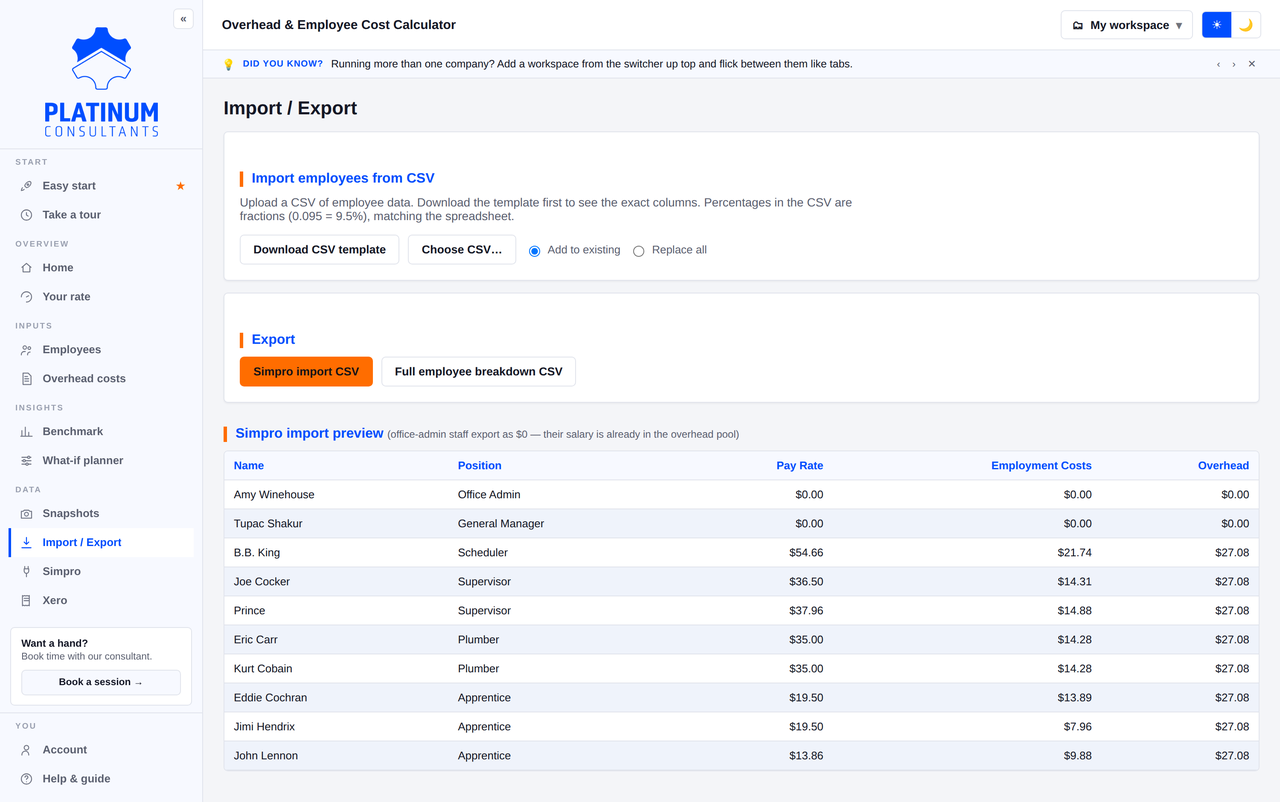1280x802 pixels.
Task: Select the Add to existing radio option
Action: click(x=535, y=251)
